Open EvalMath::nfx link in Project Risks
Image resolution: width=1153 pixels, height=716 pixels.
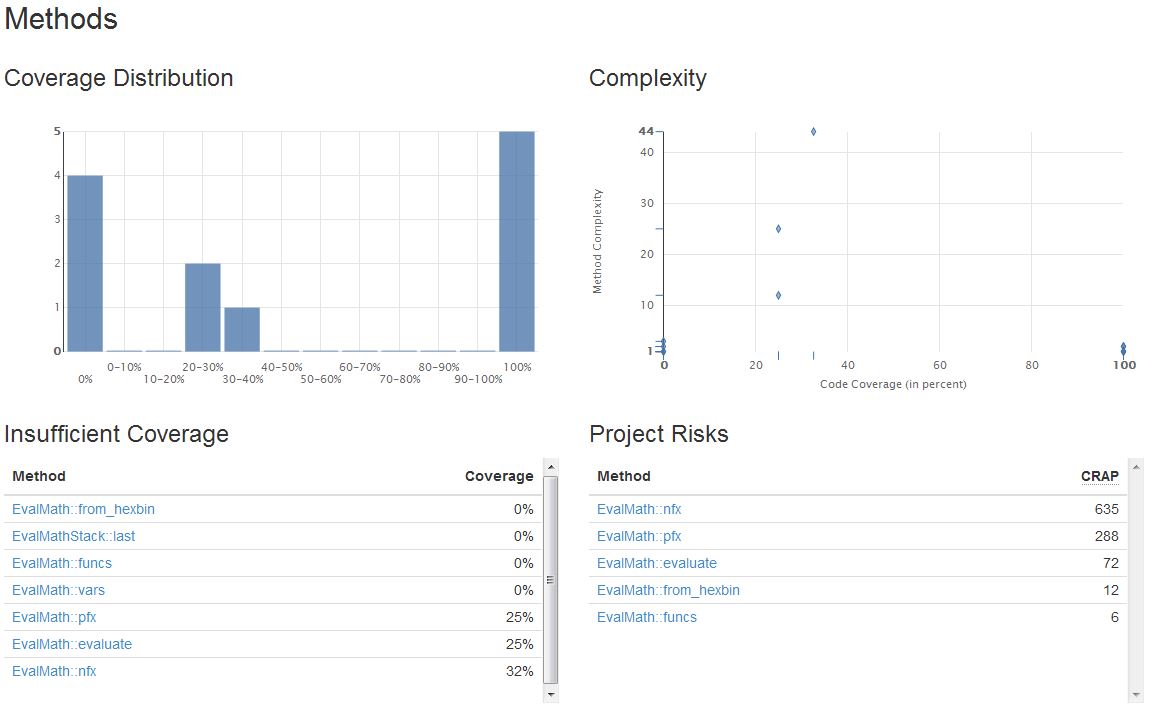tap(639, 509)
